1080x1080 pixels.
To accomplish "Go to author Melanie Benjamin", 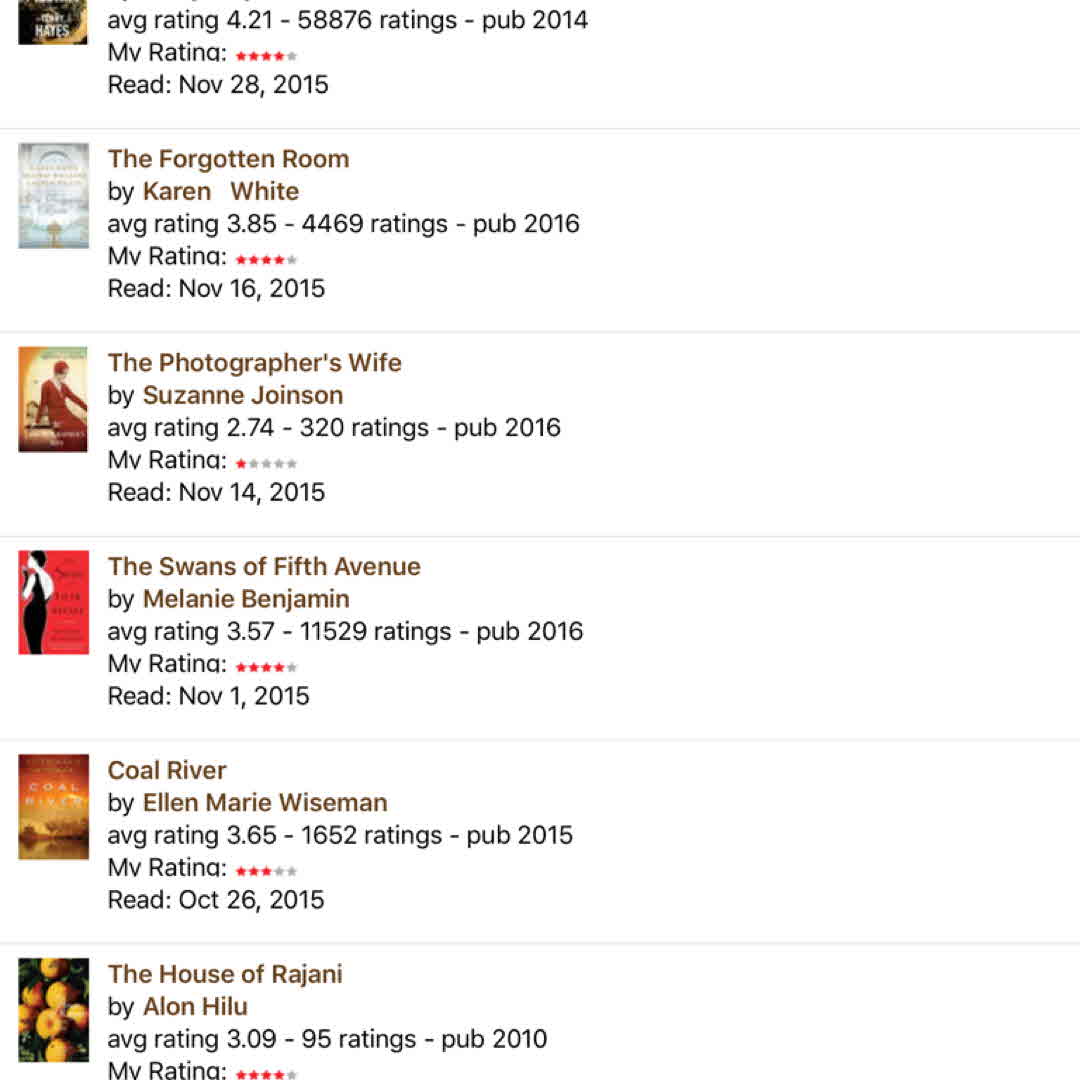I will pyautogui.click(x=246, y=599).
